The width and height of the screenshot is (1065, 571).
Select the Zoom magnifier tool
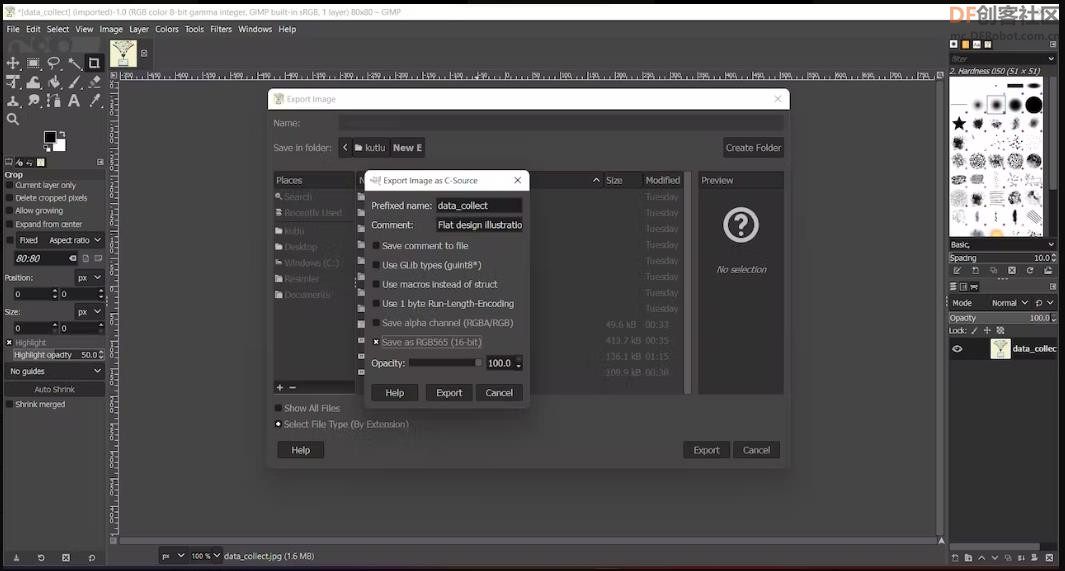13,119
